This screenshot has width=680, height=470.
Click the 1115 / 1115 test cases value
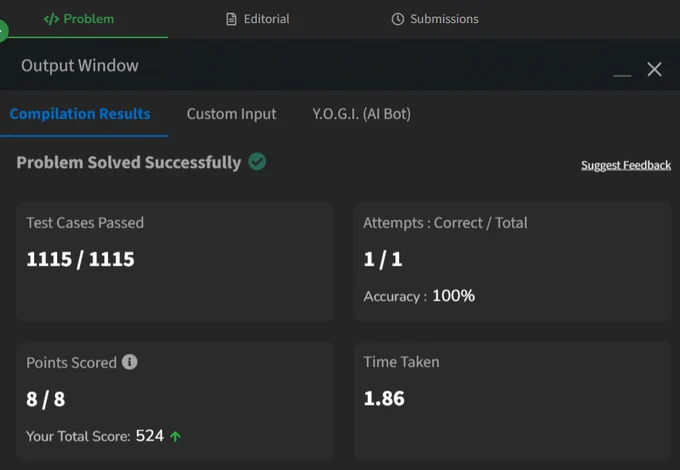(x=80, y=259)
